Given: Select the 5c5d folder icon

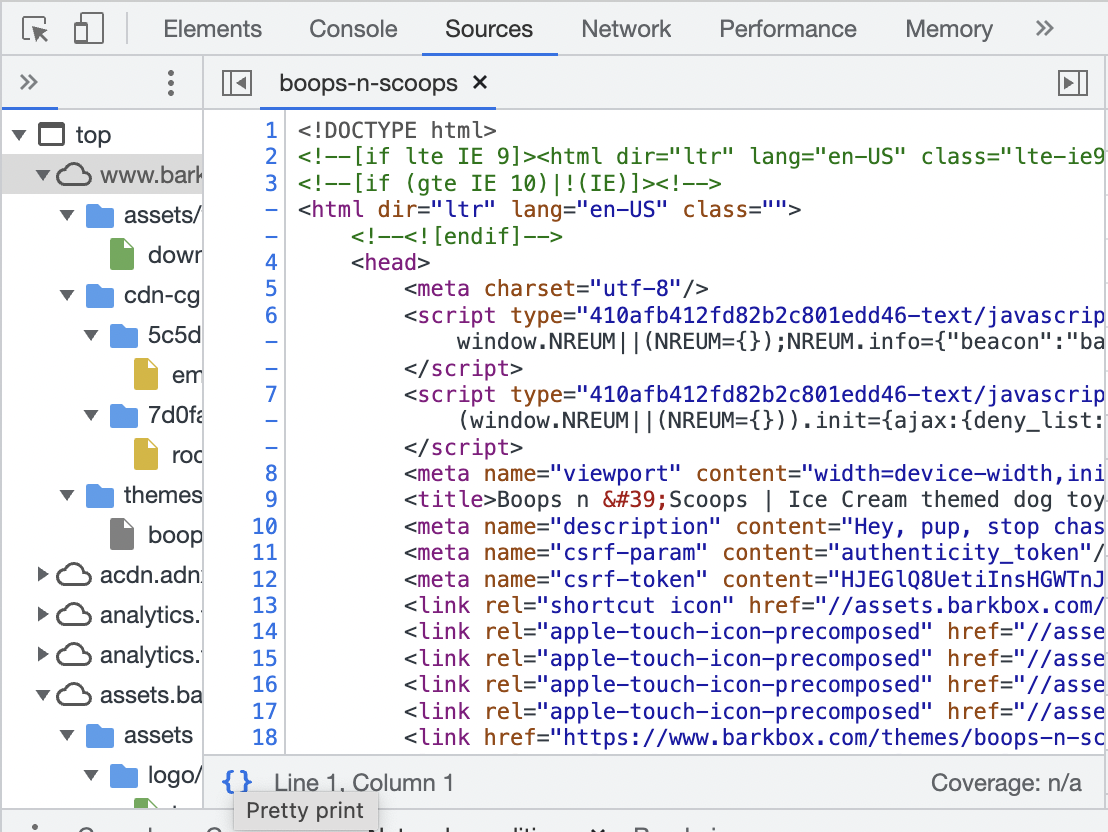Looking at the screenshot, I should coord(124,335).
